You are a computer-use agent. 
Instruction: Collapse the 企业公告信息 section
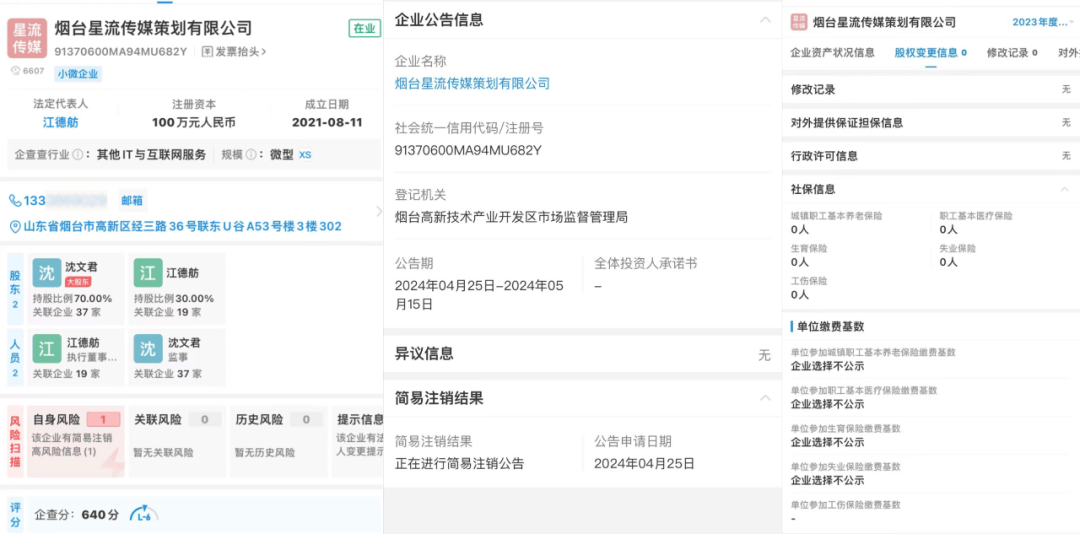click(x=765, y=20)
